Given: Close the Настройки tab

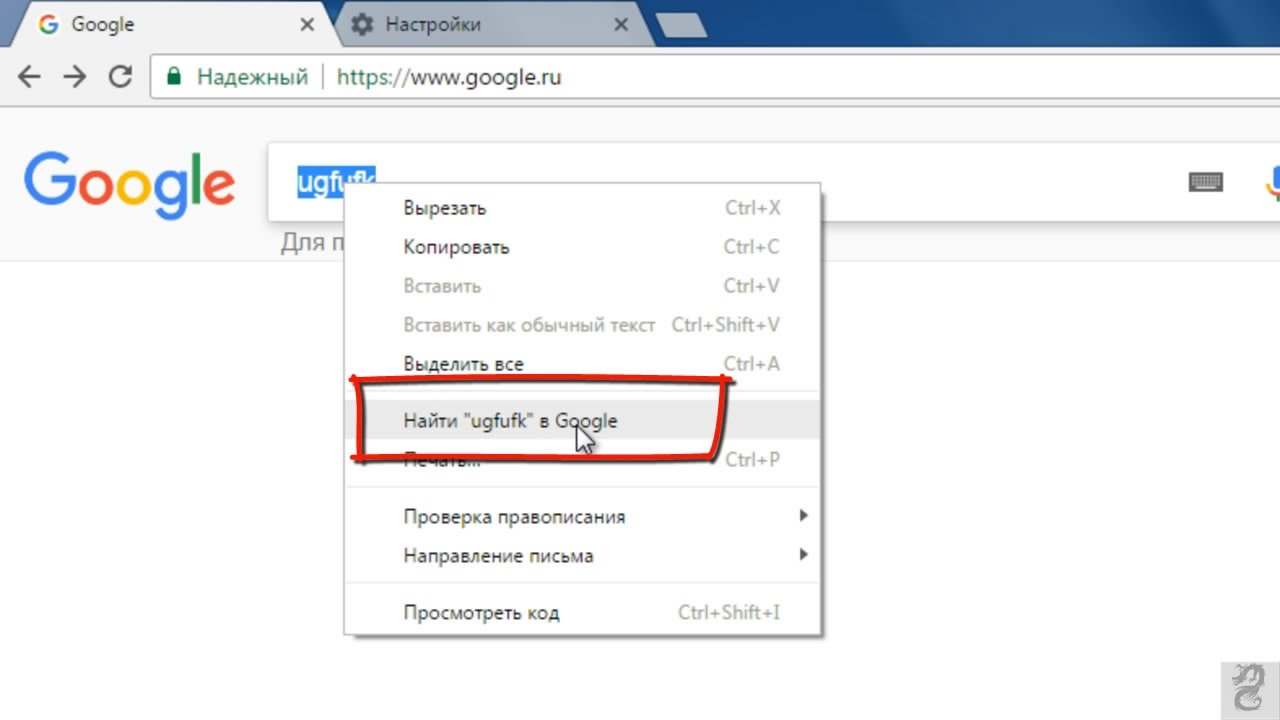Looking at the screenshot, I should coord(620,24).
